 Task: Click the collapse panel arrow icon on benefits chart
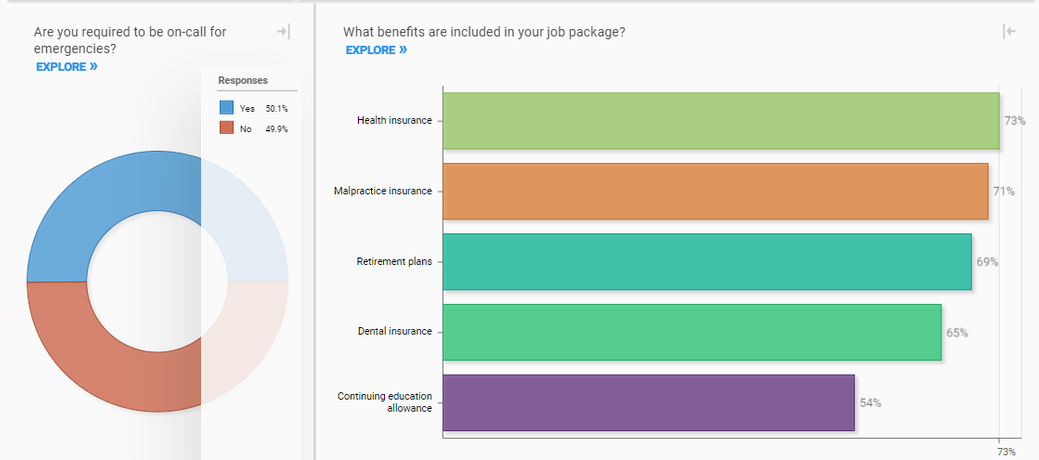(x=1009, y=32)
